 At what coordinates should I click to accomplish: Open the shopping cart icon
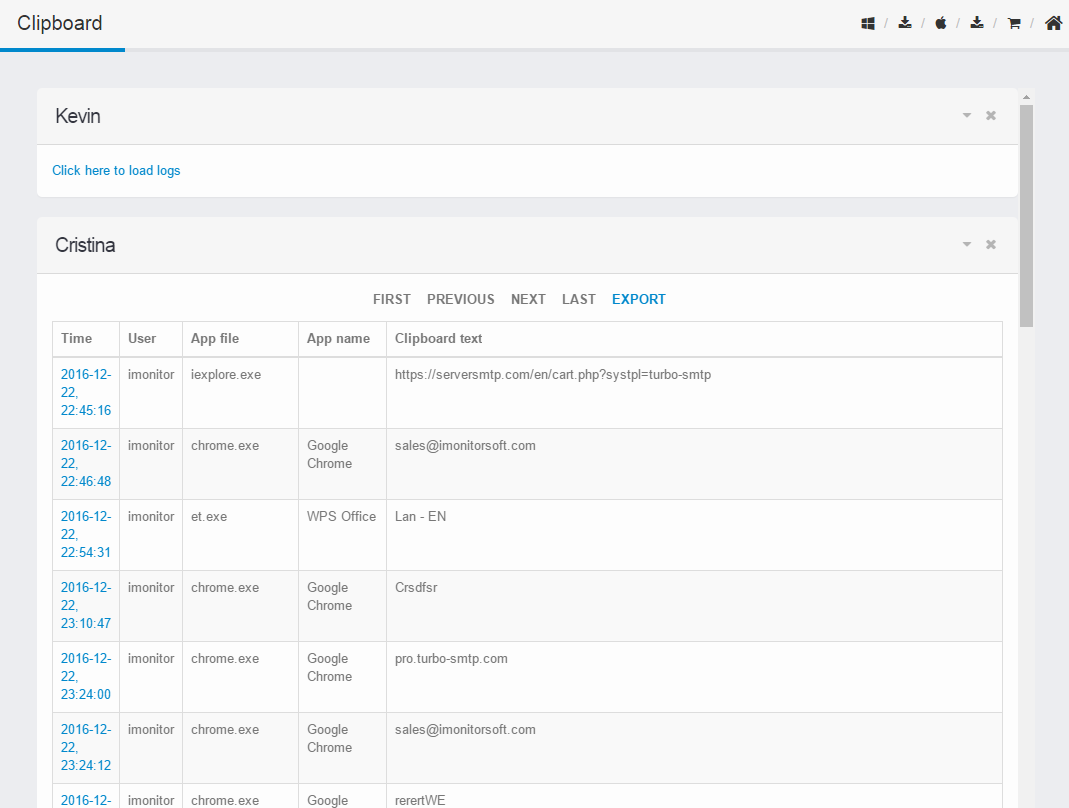tap(1014, 23)
